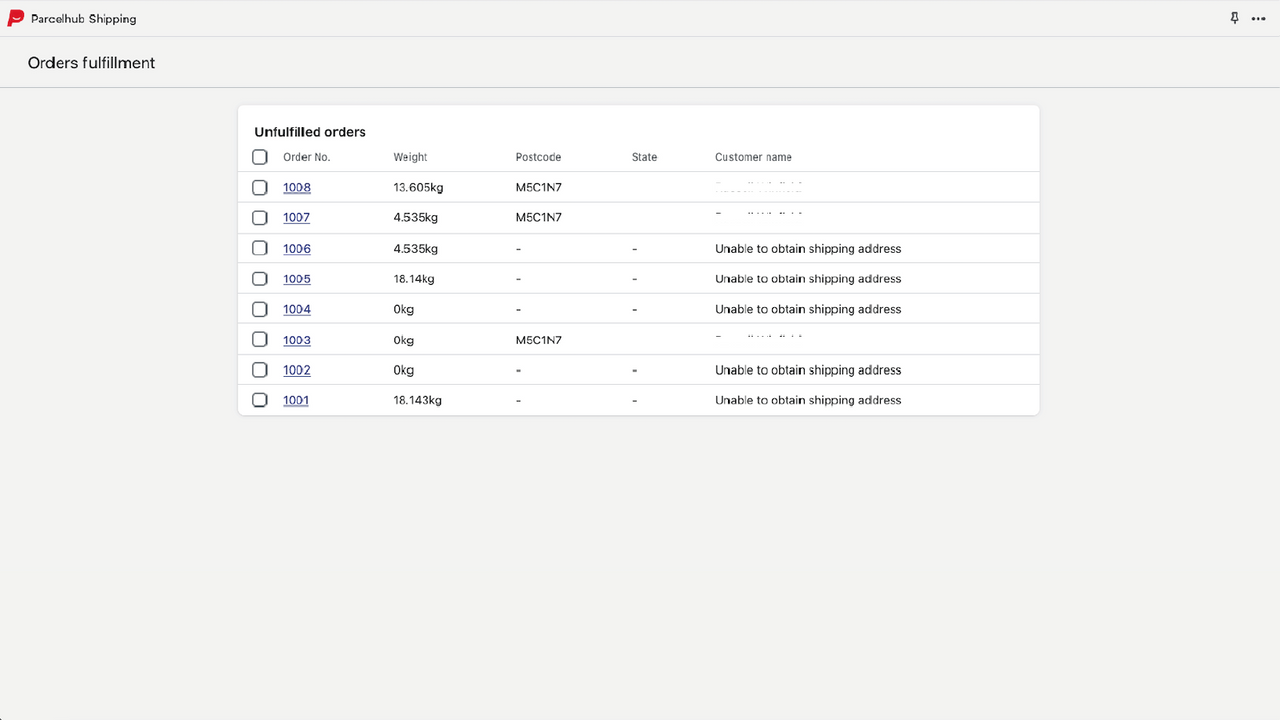
Task: Click the Postcode column header
Action: tap(538, 157)
